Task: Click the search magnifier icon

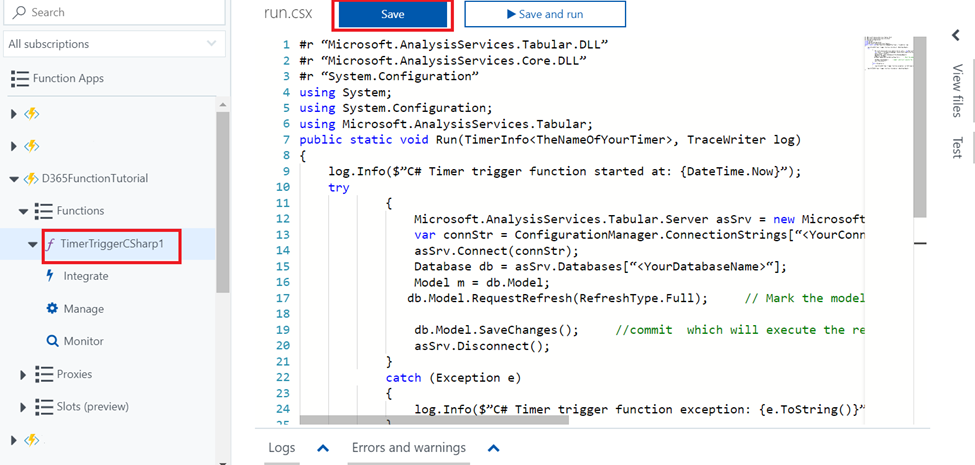Action: [19, 12]
